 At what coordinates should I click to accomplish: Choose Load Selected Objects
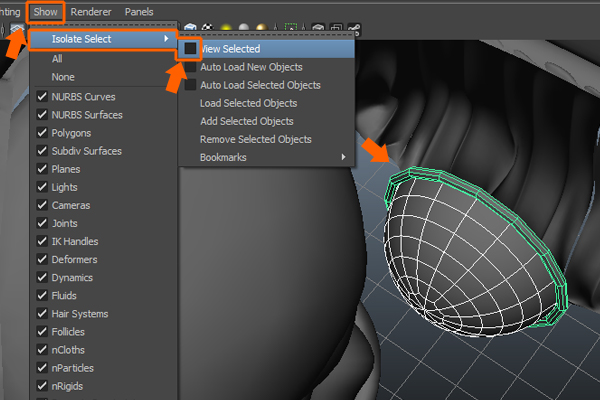[x=248, y=103]
